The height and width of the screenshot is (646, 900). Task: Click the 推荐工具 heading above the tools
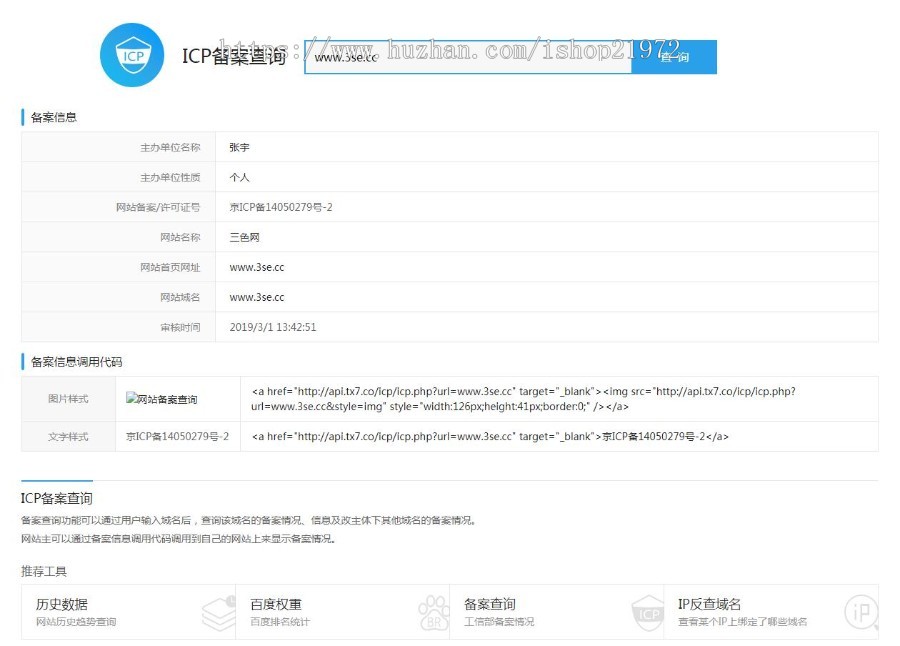[41, 571]
